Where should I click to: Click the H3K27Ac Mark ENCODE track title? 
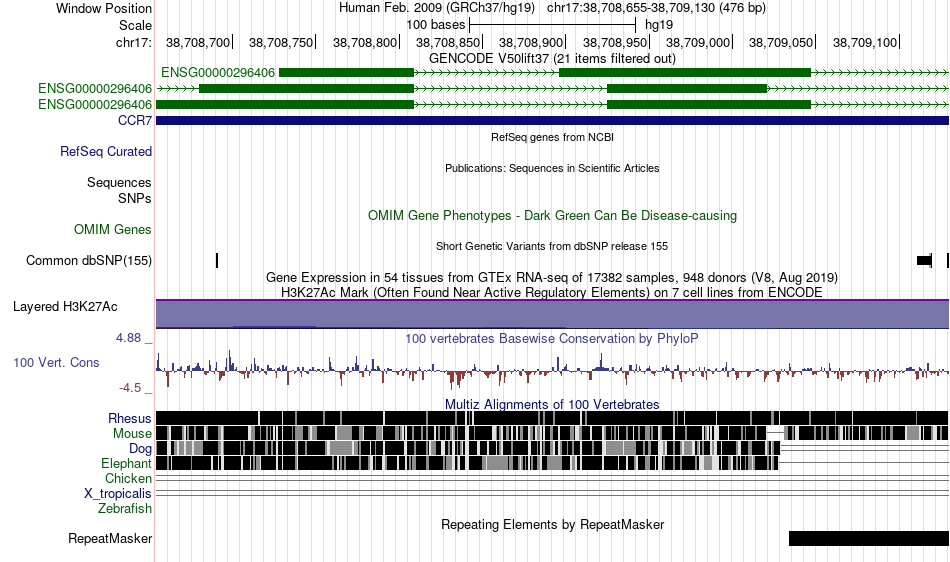pos(552,293)
